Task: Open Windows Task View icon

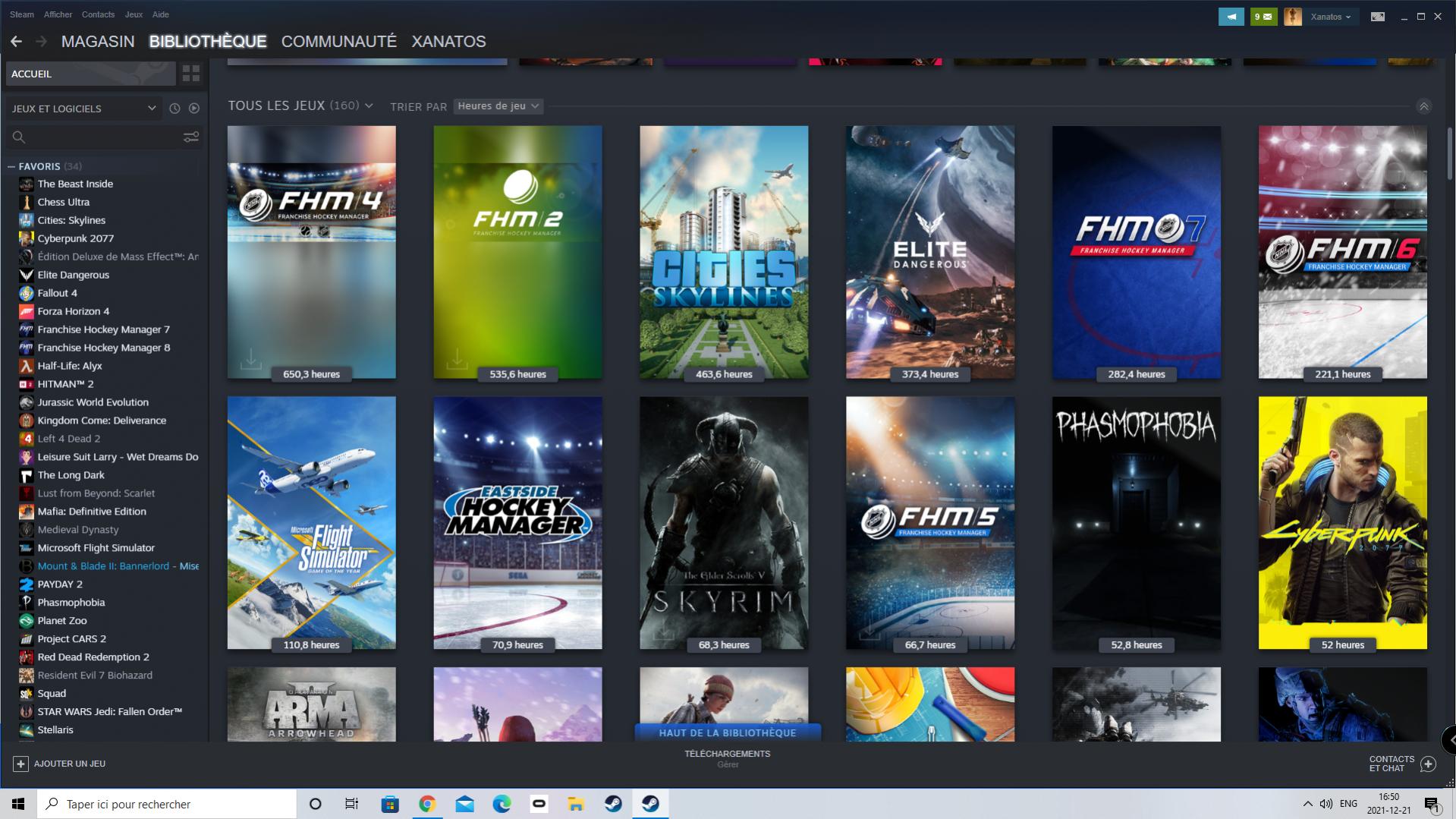Action: (352, 804)
